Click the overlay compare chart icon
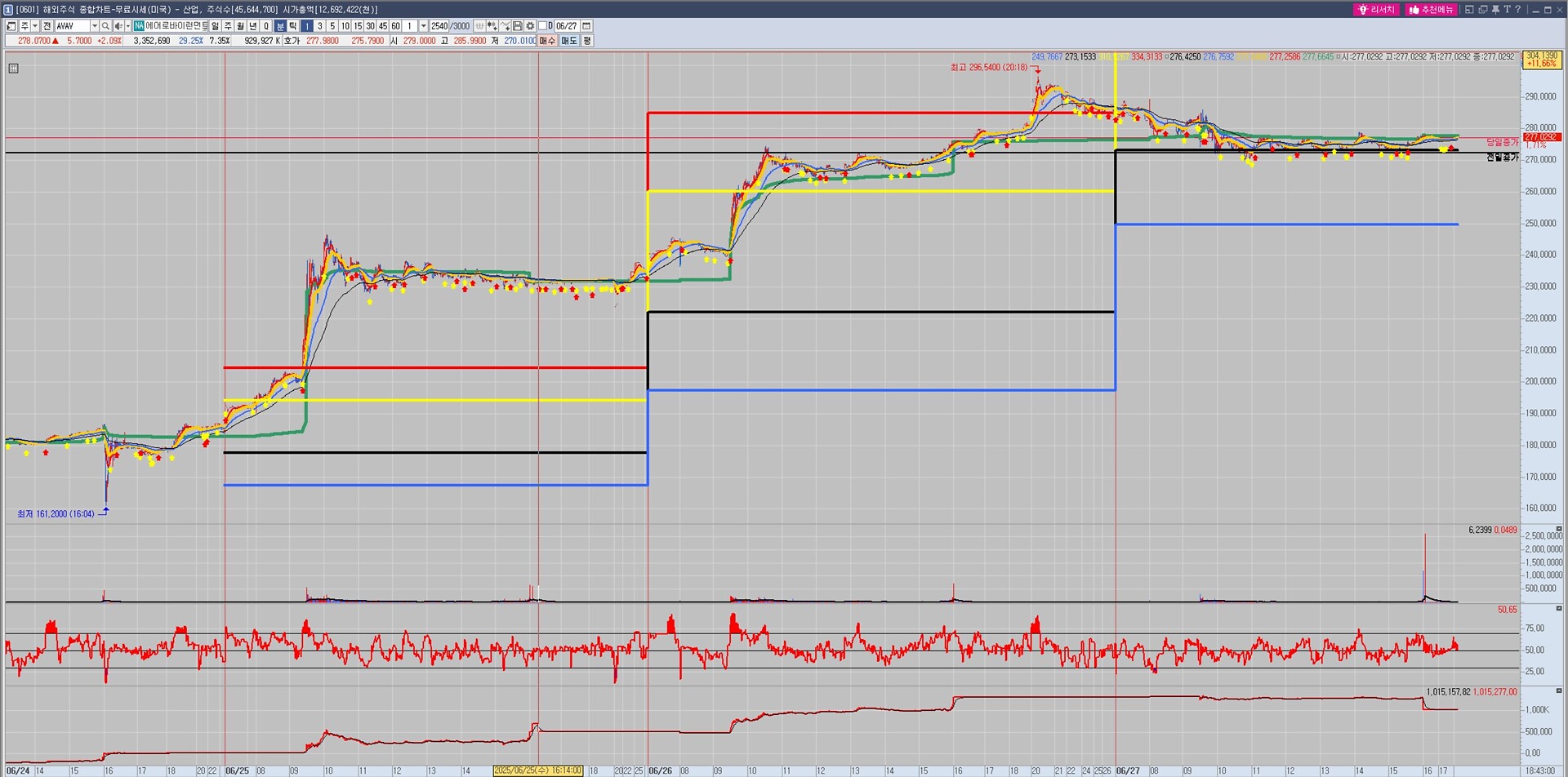 tap(479, 26)
